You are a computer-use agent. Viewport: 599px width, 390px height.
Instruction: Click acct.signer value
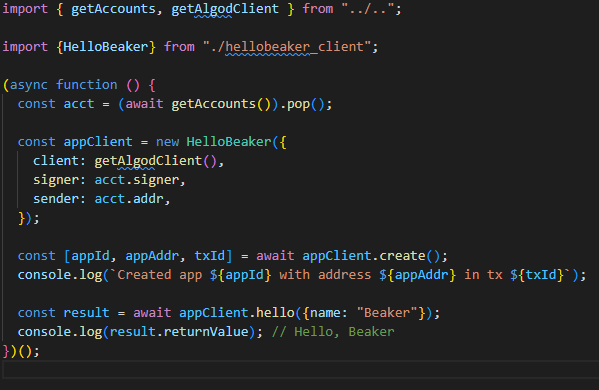tap(136, 180)
